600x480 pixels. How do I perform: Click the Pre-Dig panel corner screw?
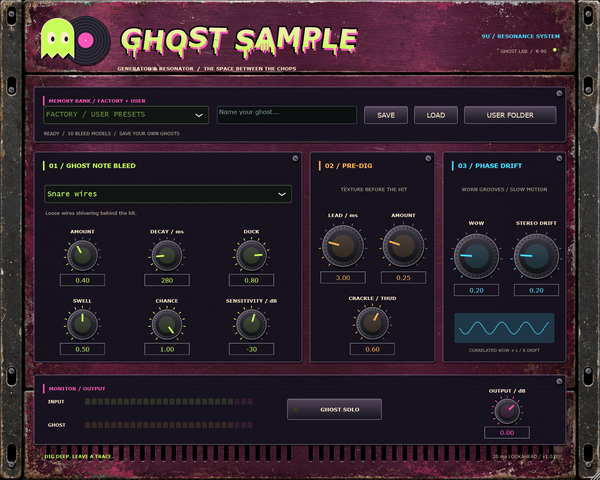click(428, 158)
